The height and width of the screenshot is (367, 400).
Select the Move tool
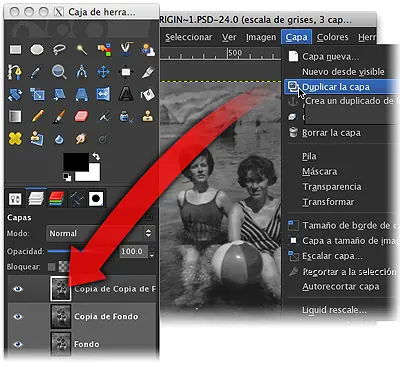pyautogui.click(x=103, y=72)
